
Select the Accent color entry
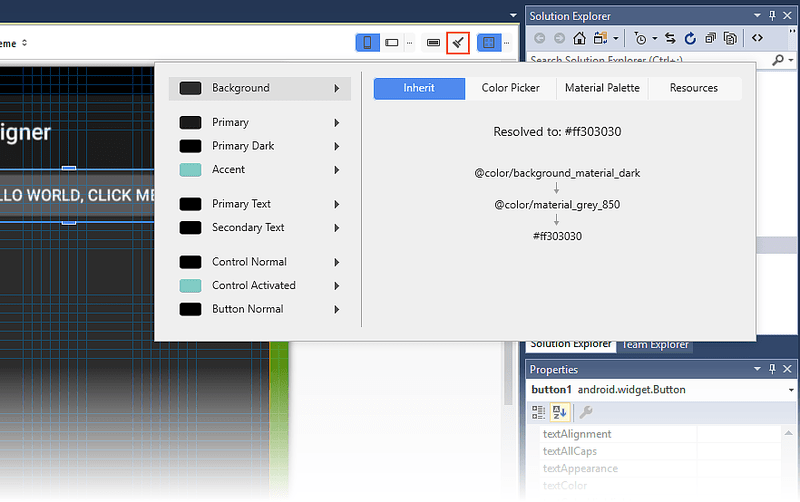pyautogui.click(x=260, y=169)
